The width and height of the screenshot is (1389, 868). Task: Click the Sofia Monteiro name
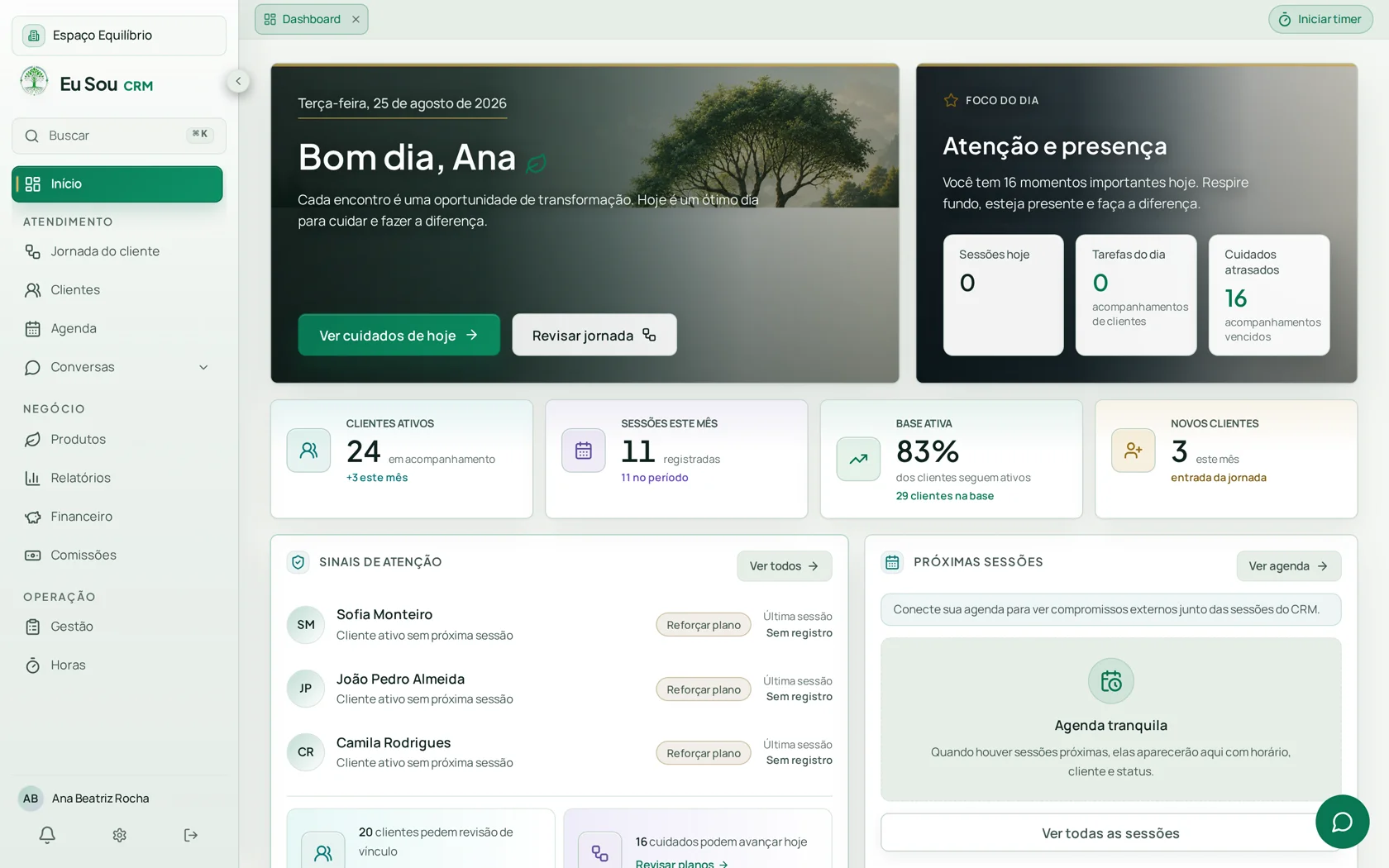tap(384, 615)
